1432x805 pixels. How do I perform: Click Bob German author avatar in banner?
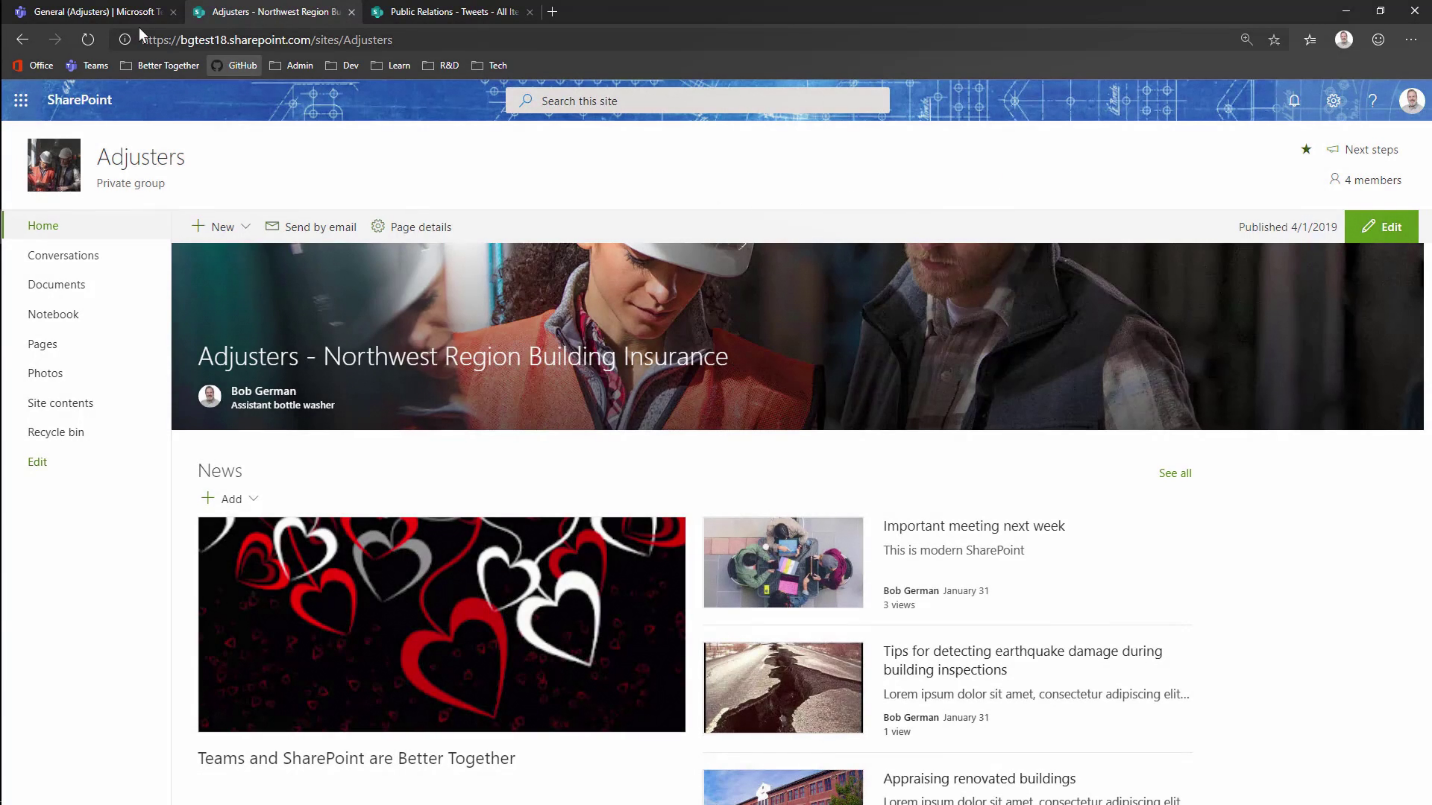[210, 396]
